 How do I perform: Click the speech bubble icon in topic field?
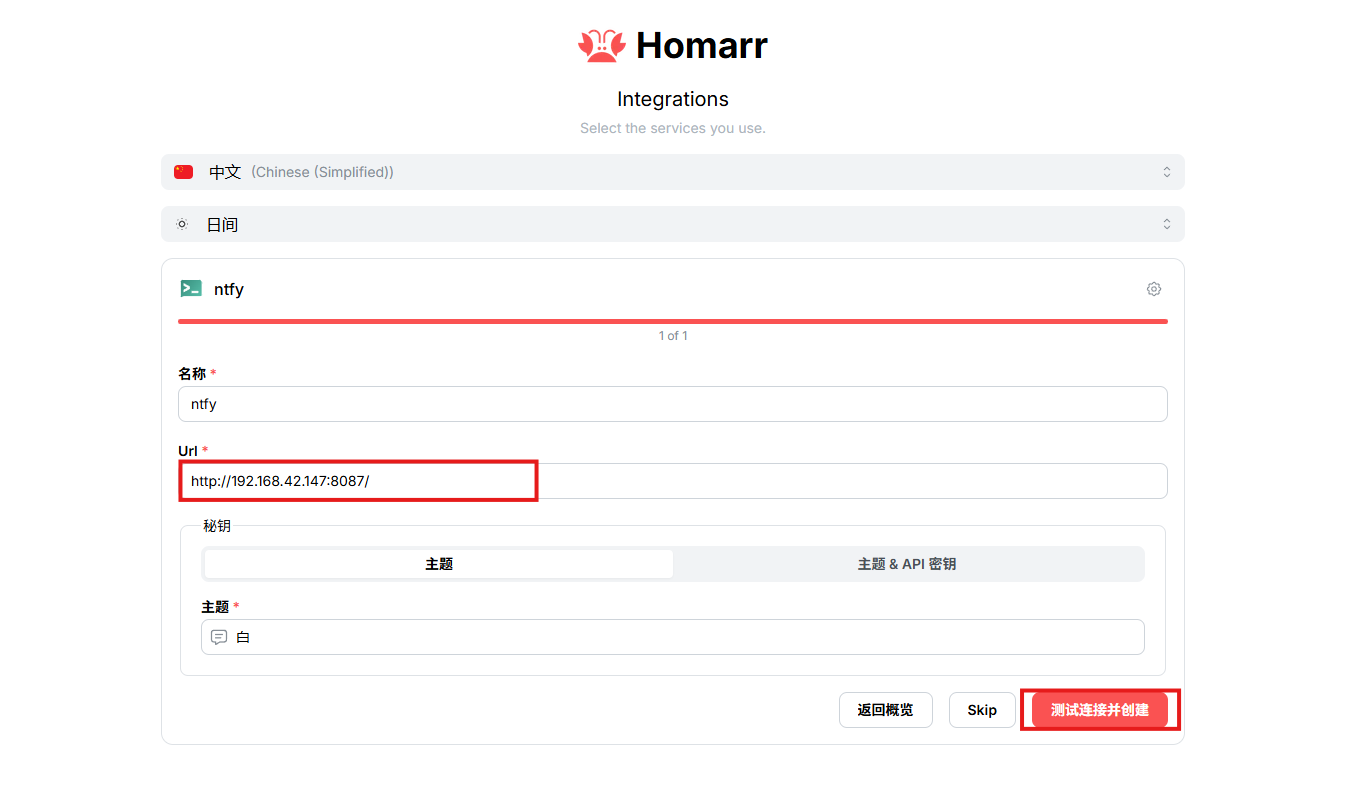[219, 637]
